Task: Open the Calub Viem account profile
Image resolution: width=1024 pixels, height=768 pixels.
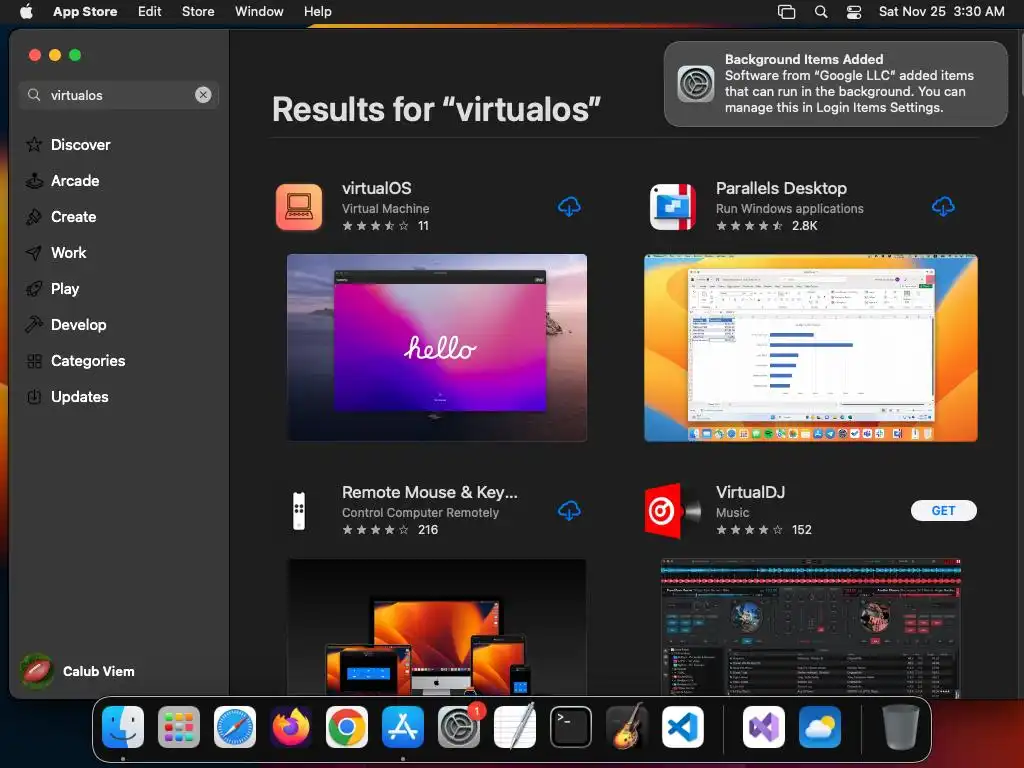Action: [x=78, y=671]
